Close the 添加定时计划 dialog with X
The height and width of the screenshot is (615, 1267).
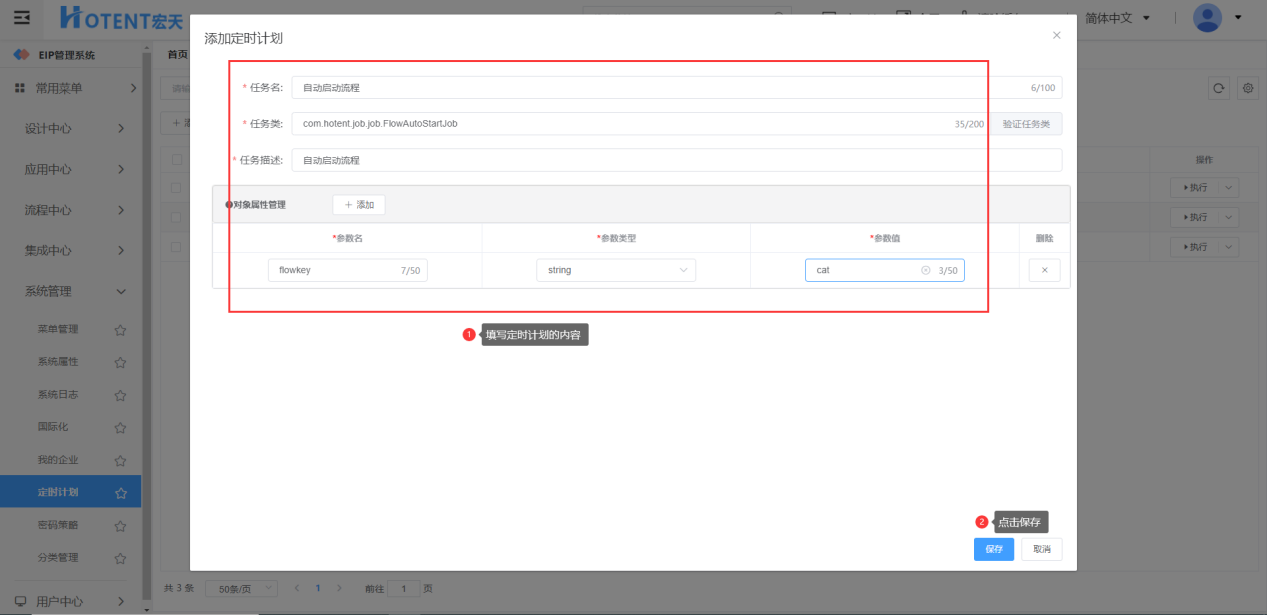1057,35
